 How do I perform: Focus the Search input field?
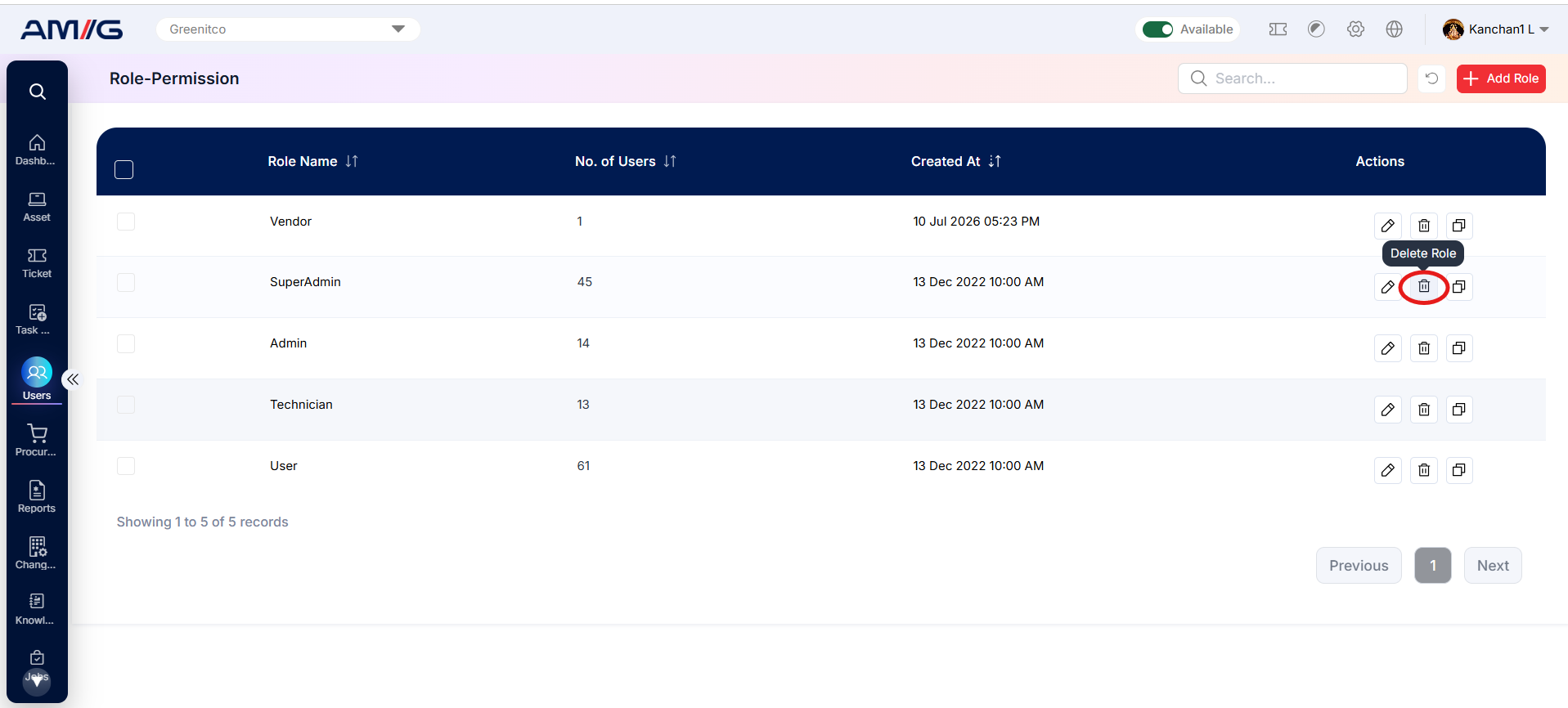click(1292, 78)
